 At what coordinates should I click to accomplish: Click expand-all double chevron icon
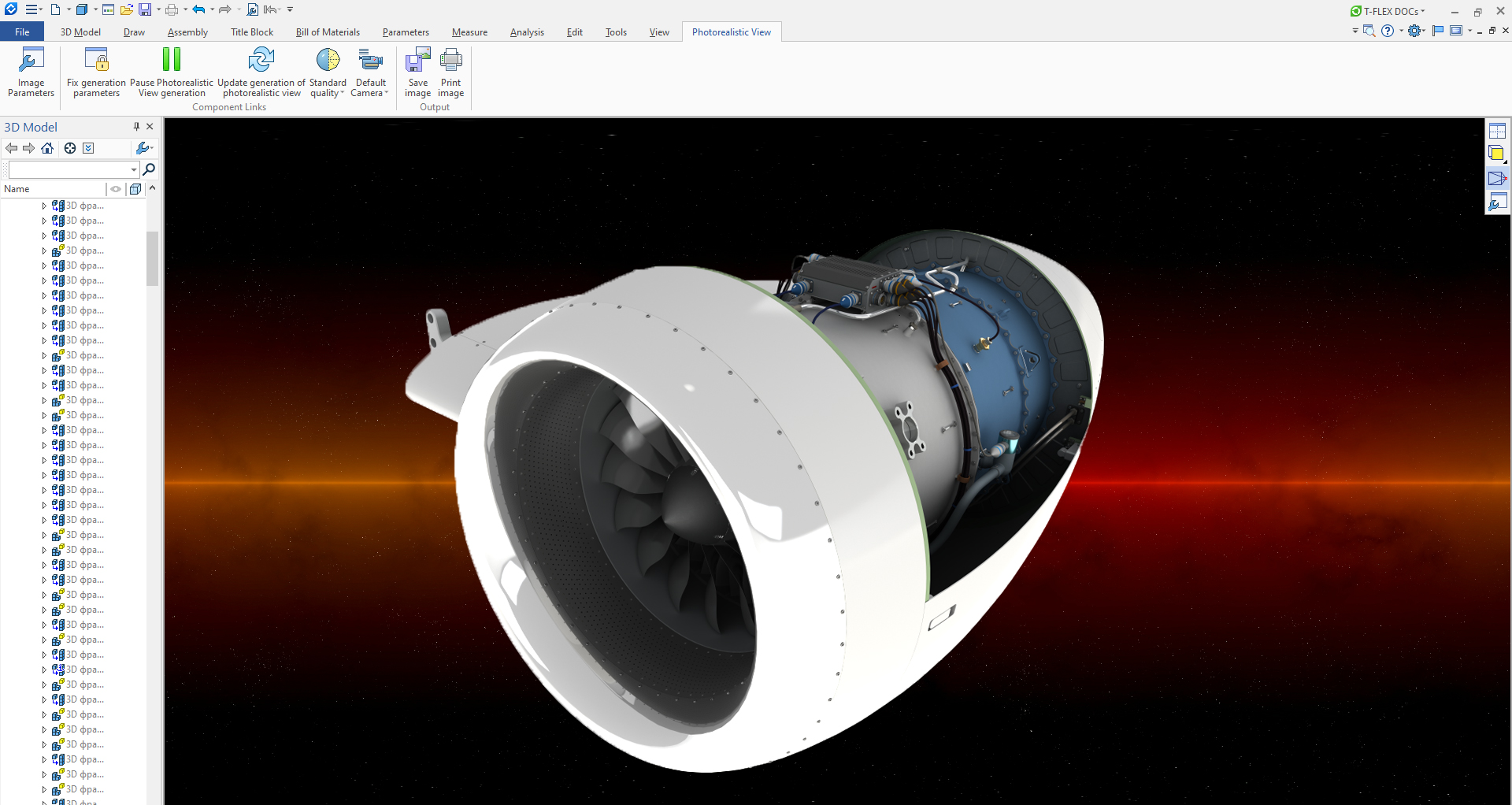point(88,148)
